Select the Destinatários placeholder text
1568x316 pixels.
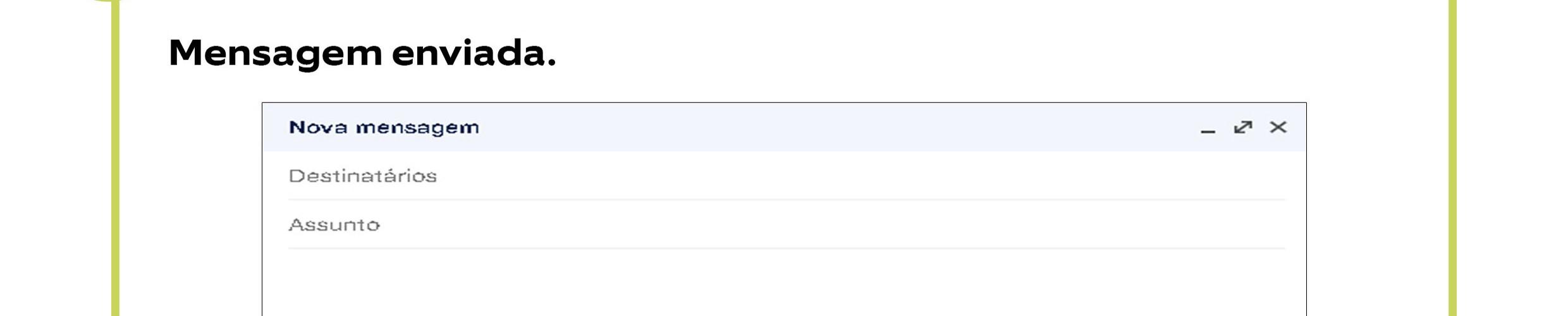point(362,176)
